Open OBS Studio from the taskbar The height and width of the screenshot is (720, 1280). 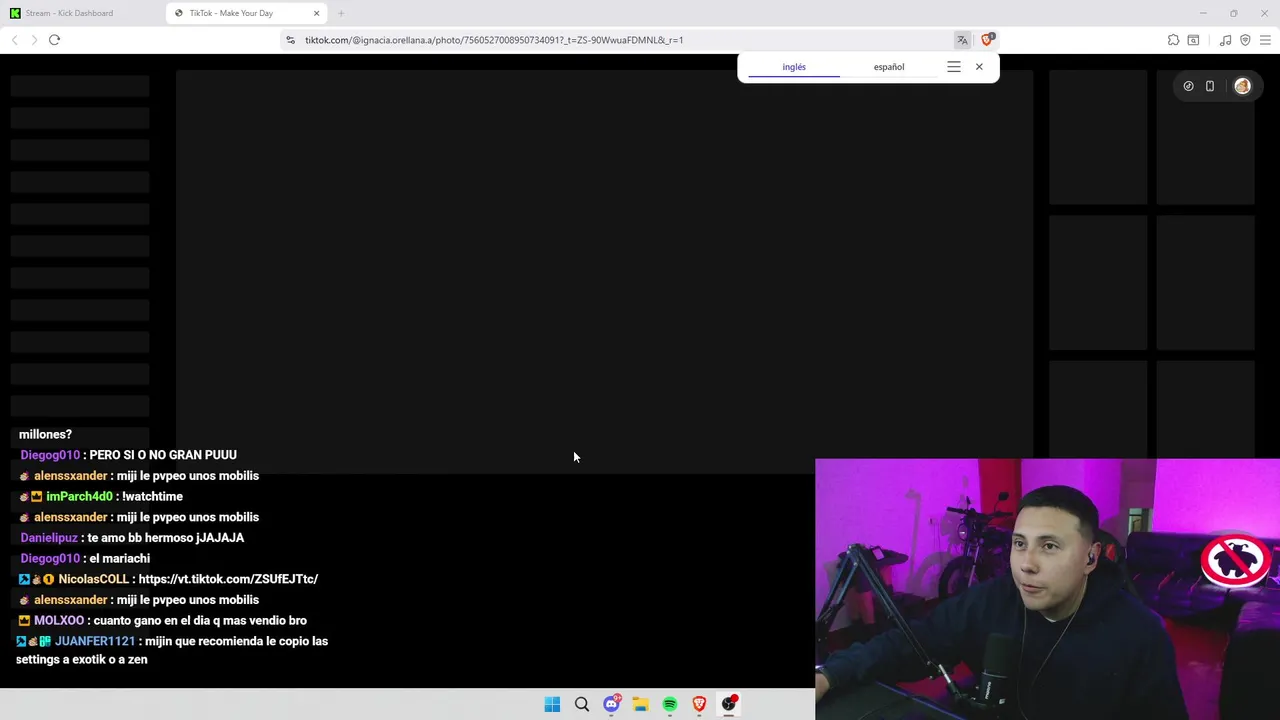coord(729,704)
